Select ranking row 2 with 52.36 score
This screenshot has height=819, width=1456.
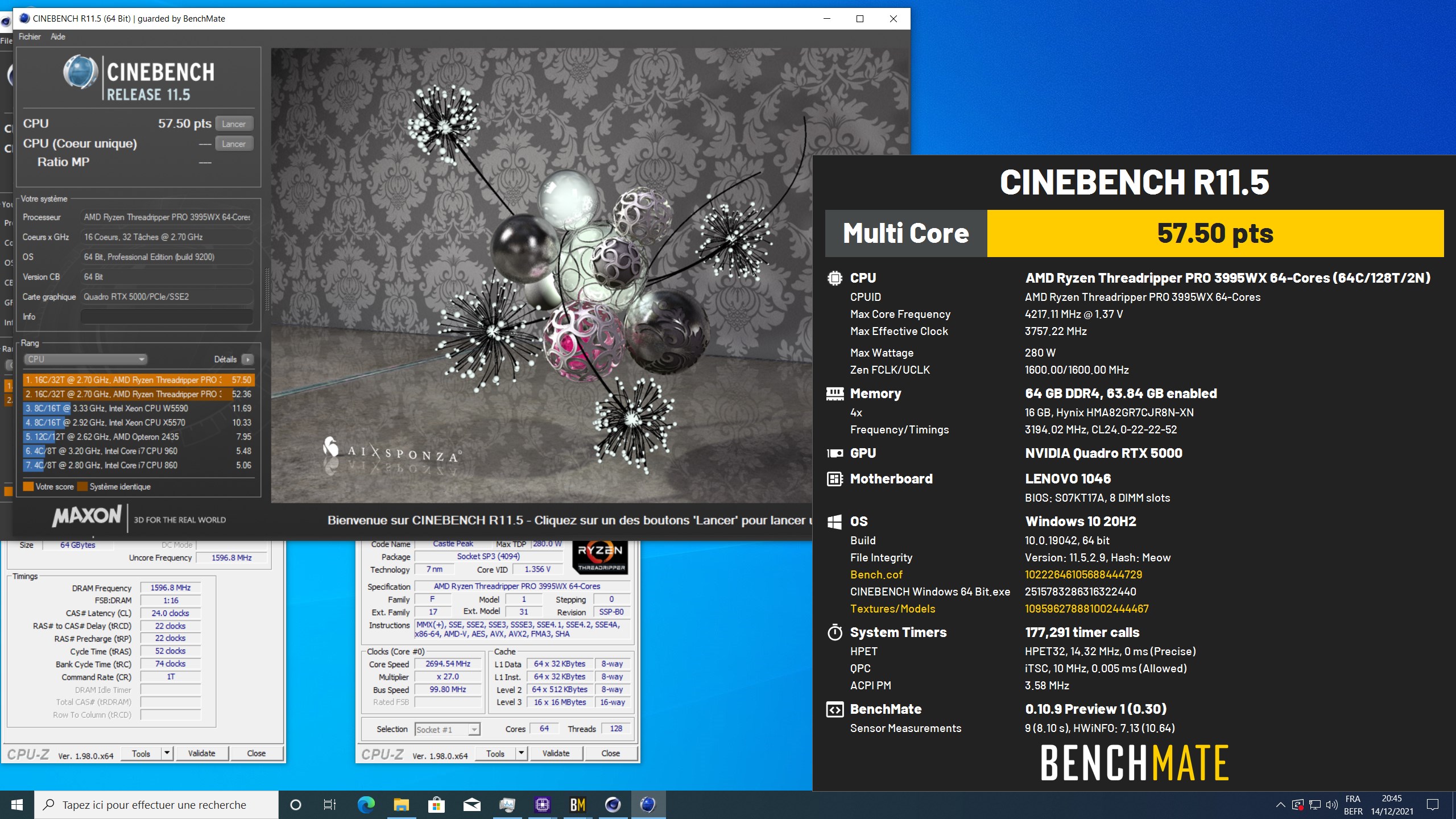[138, 394]
